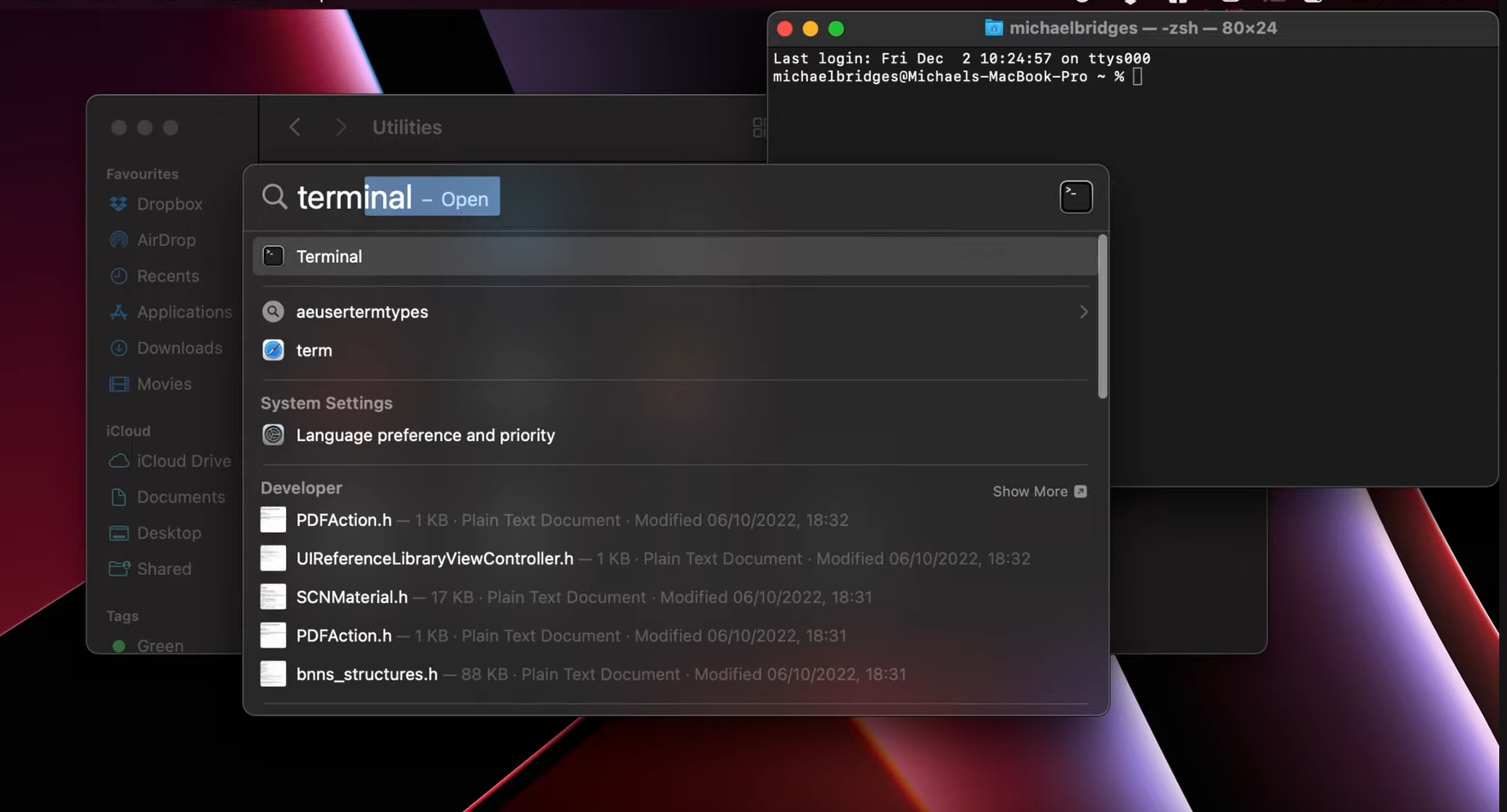Open UIReferenceLibraryViewController.h result
The width and height of the screenshot is (1507, 812).
(434, 558)
